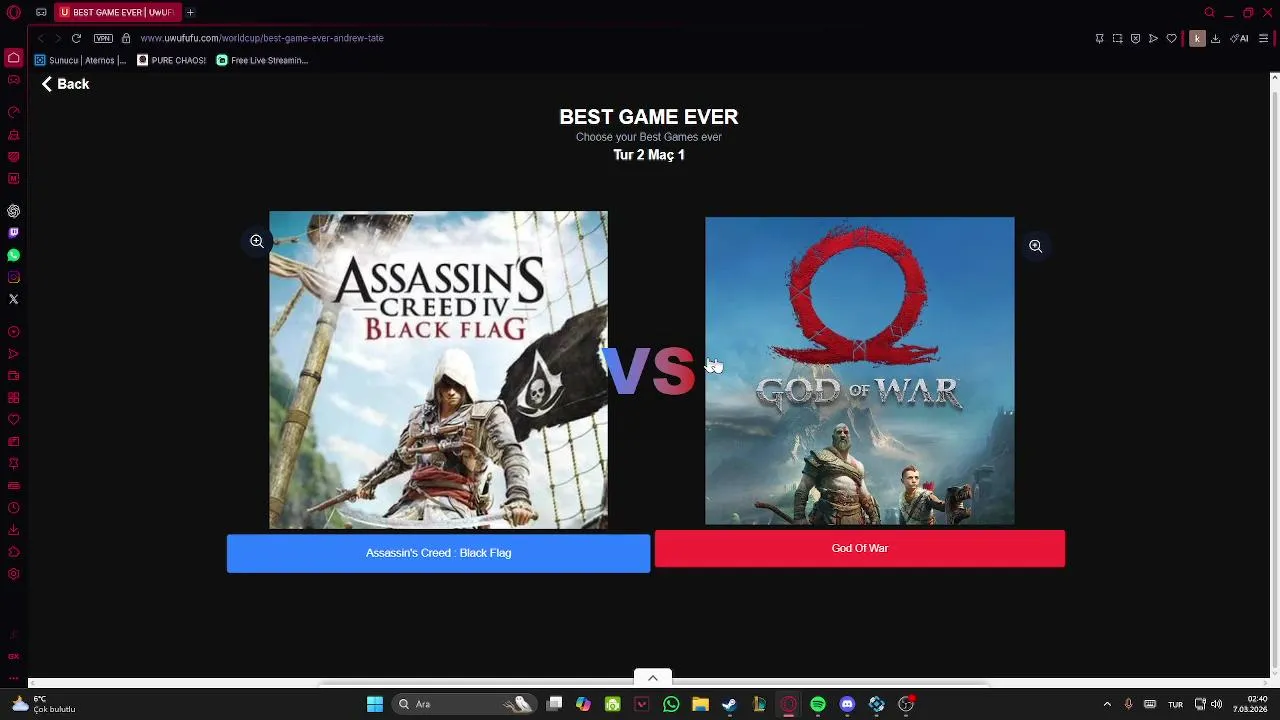1280x720 pixels.
Task: Open the Opera menu logo
Action: 13,12
